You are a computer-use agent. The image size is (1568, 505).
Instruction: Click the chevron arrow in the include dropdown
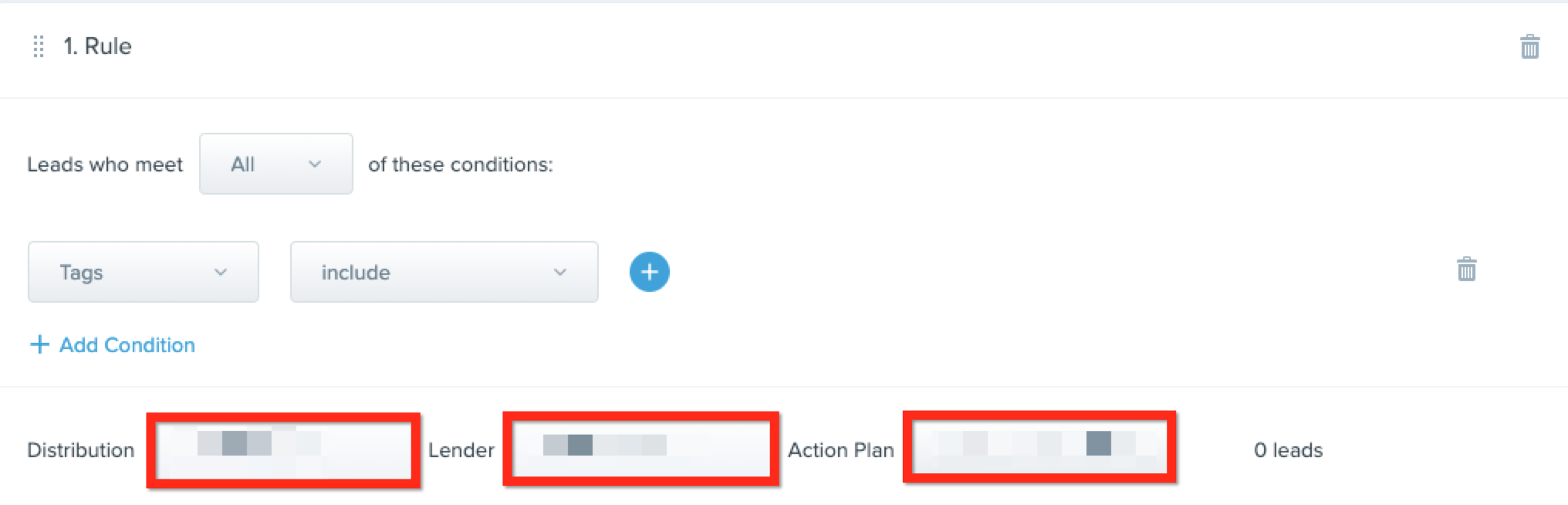click(560, 272)
